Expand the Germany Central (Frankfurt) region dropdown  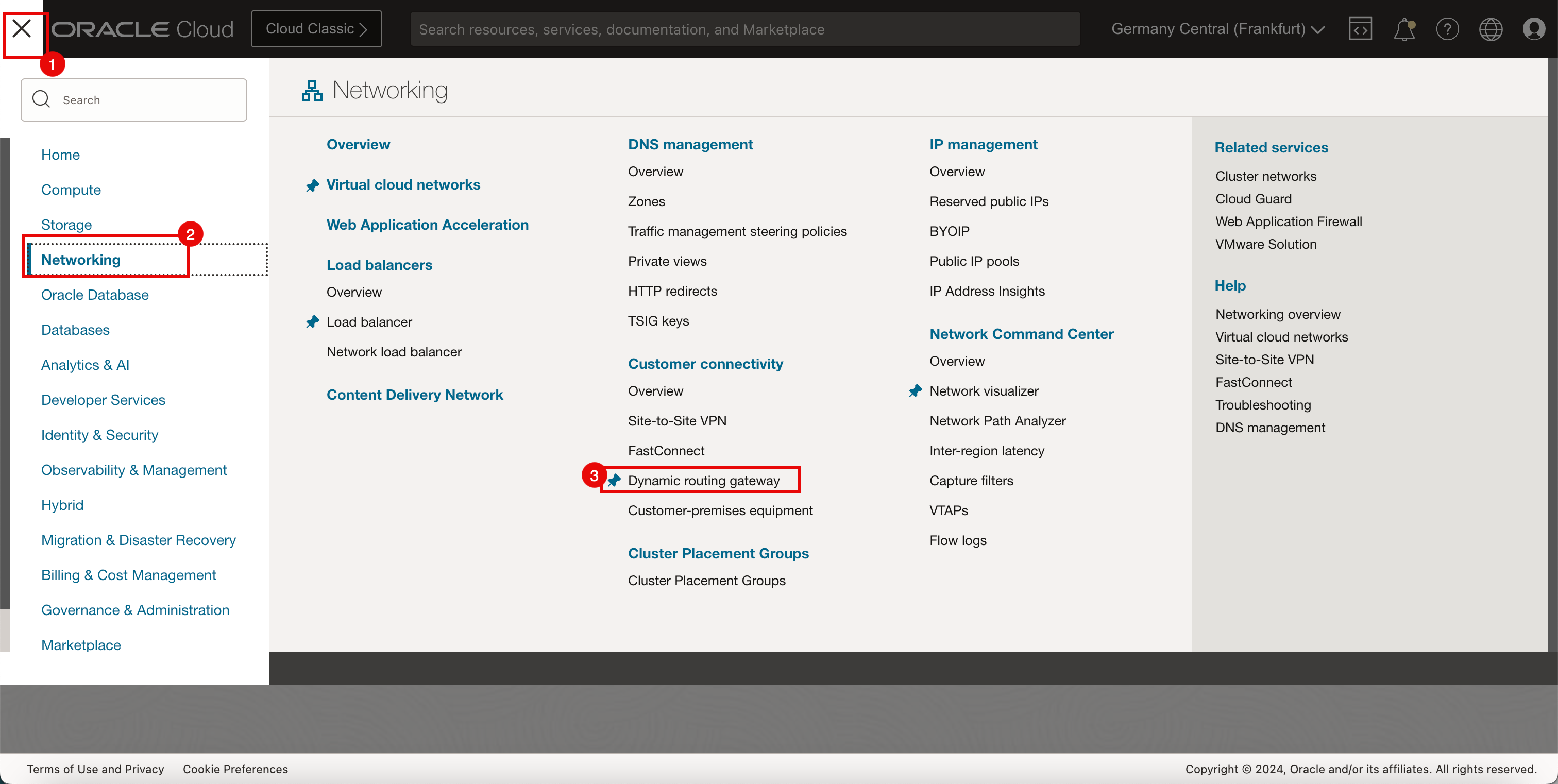coord(1217,29)
